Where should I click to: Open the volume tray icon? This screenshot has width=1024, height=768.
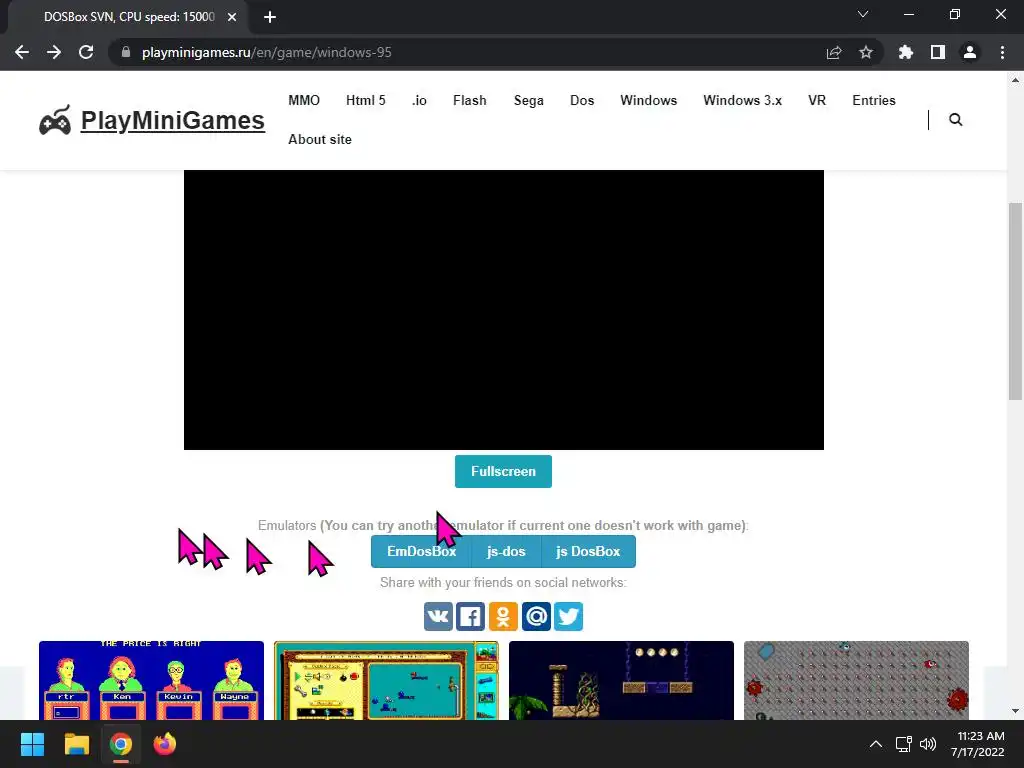pos(928,744)
